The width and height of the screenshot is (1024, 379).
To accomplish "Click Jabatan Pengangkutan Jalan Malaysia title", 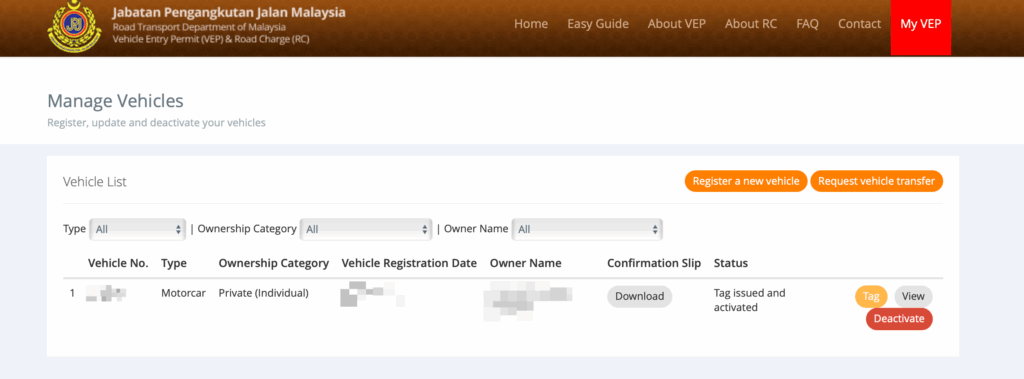I will pyautogui.click(x=229, y=12).
